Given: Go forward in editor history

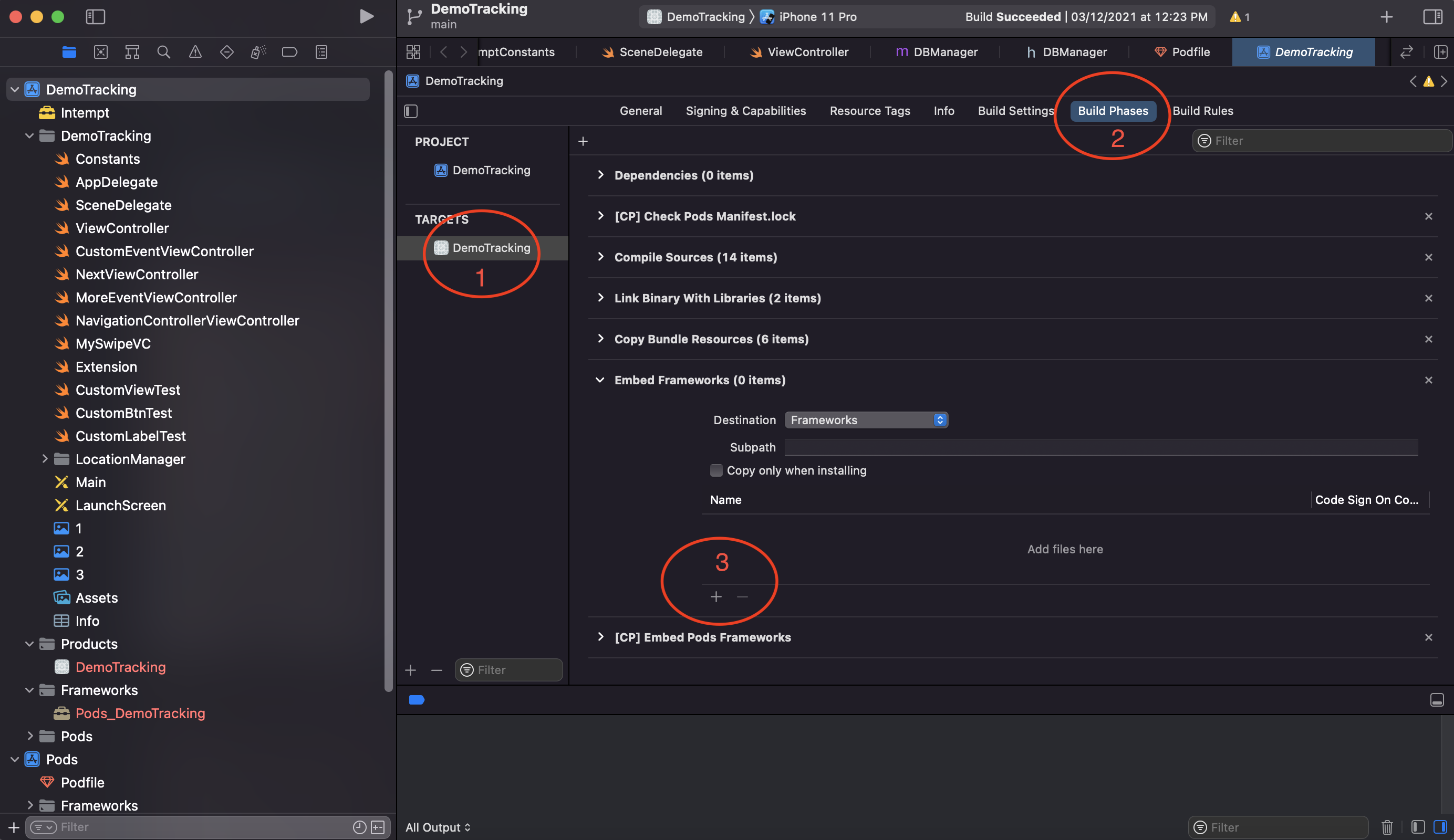Looking at the screenshot, I should tap(463, 52).
